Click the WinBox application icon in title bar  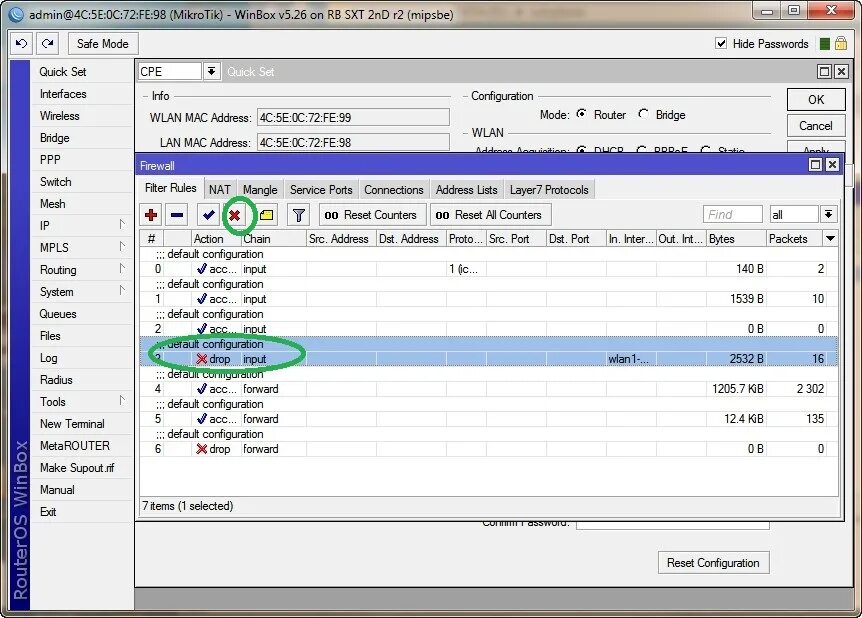[x=16, y=14]
